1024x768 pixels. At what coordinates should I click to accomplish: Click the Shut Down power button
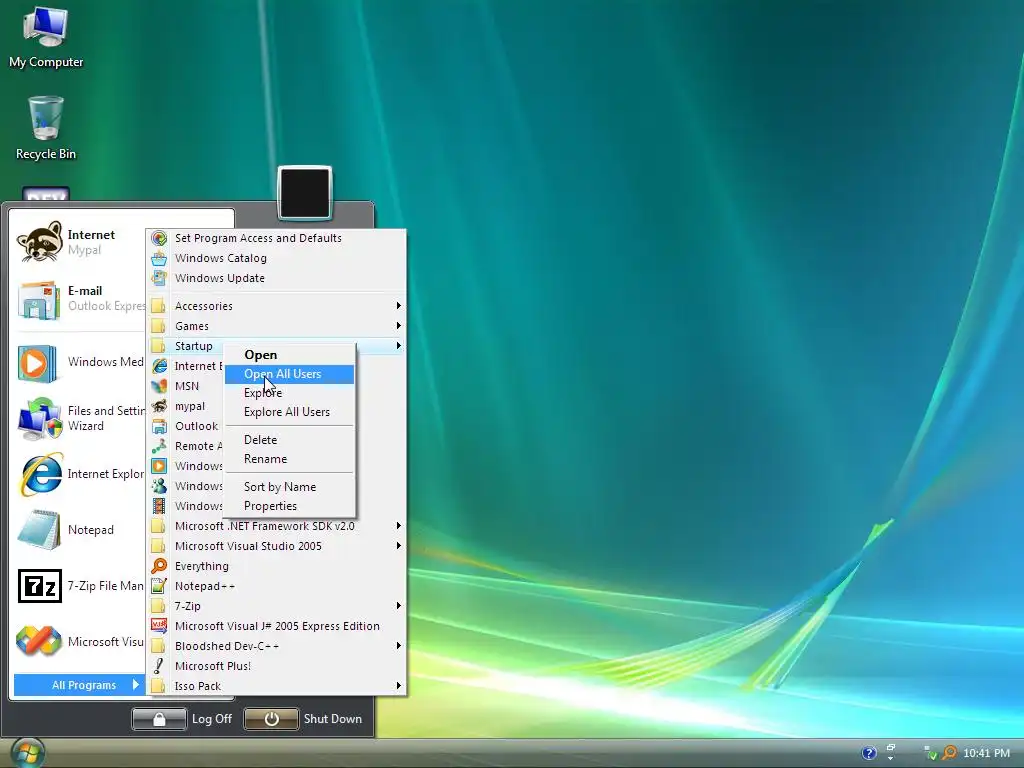point(271,719)
